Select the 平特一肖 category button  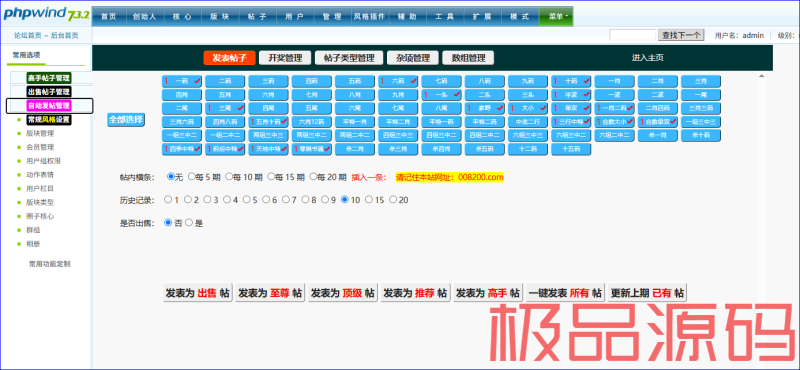pyautogui.click(x=355, y=122)
